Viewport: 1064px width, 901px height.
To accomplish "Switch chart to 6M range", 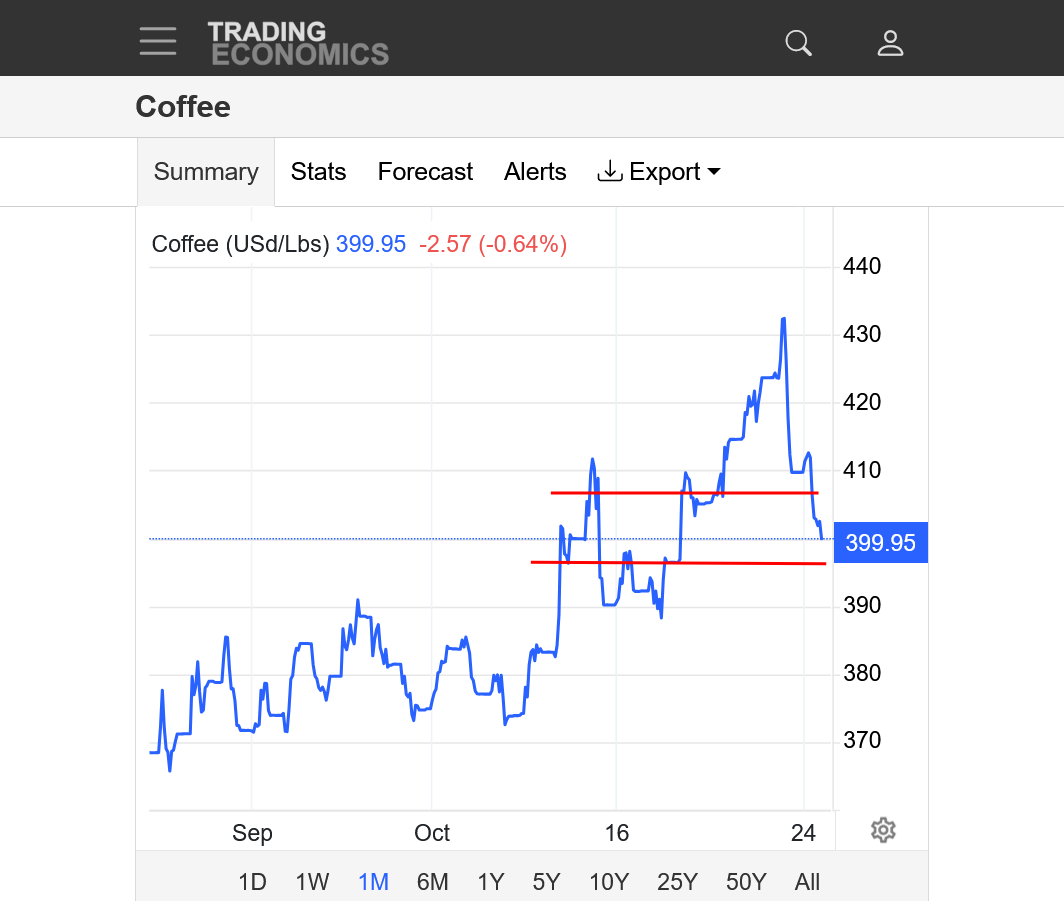I will (432, 882).
